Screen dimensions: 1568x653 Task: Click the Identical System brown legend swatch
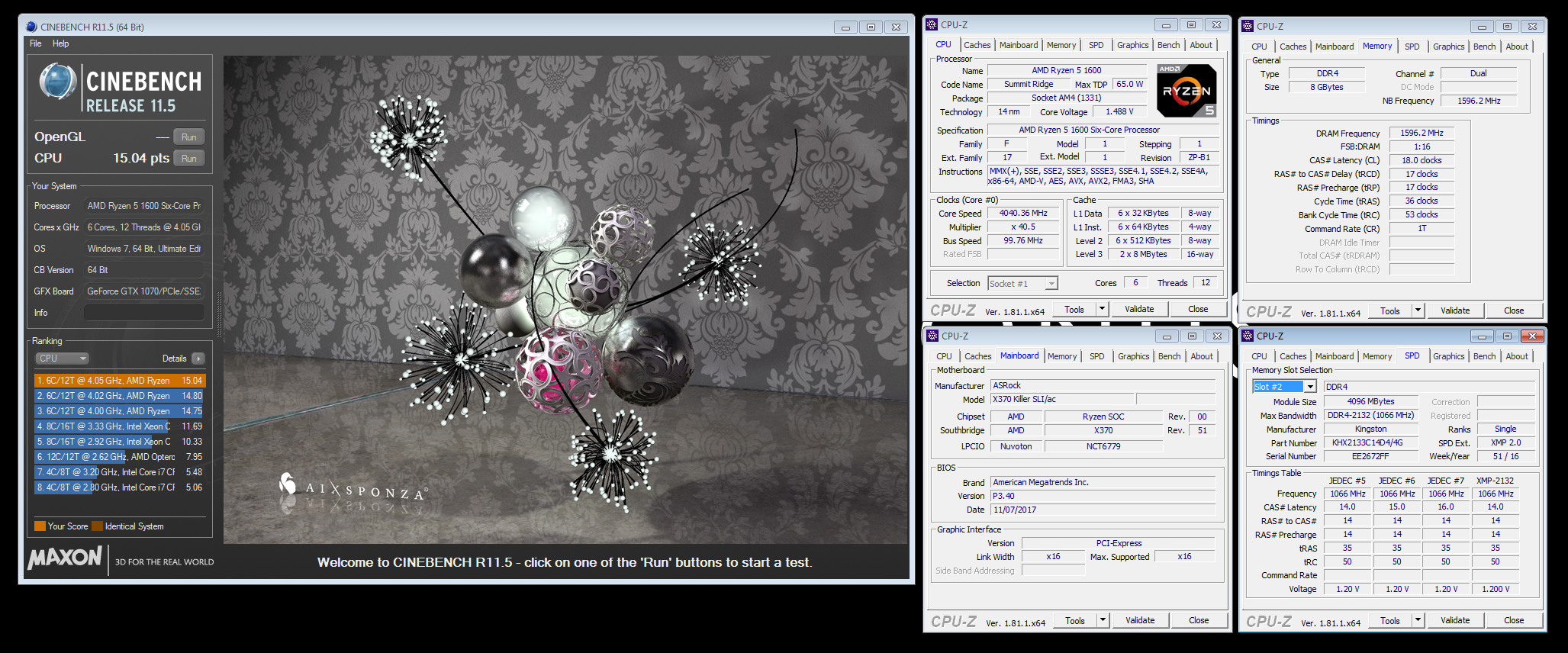pyautogui.click(x=97, y=526)
